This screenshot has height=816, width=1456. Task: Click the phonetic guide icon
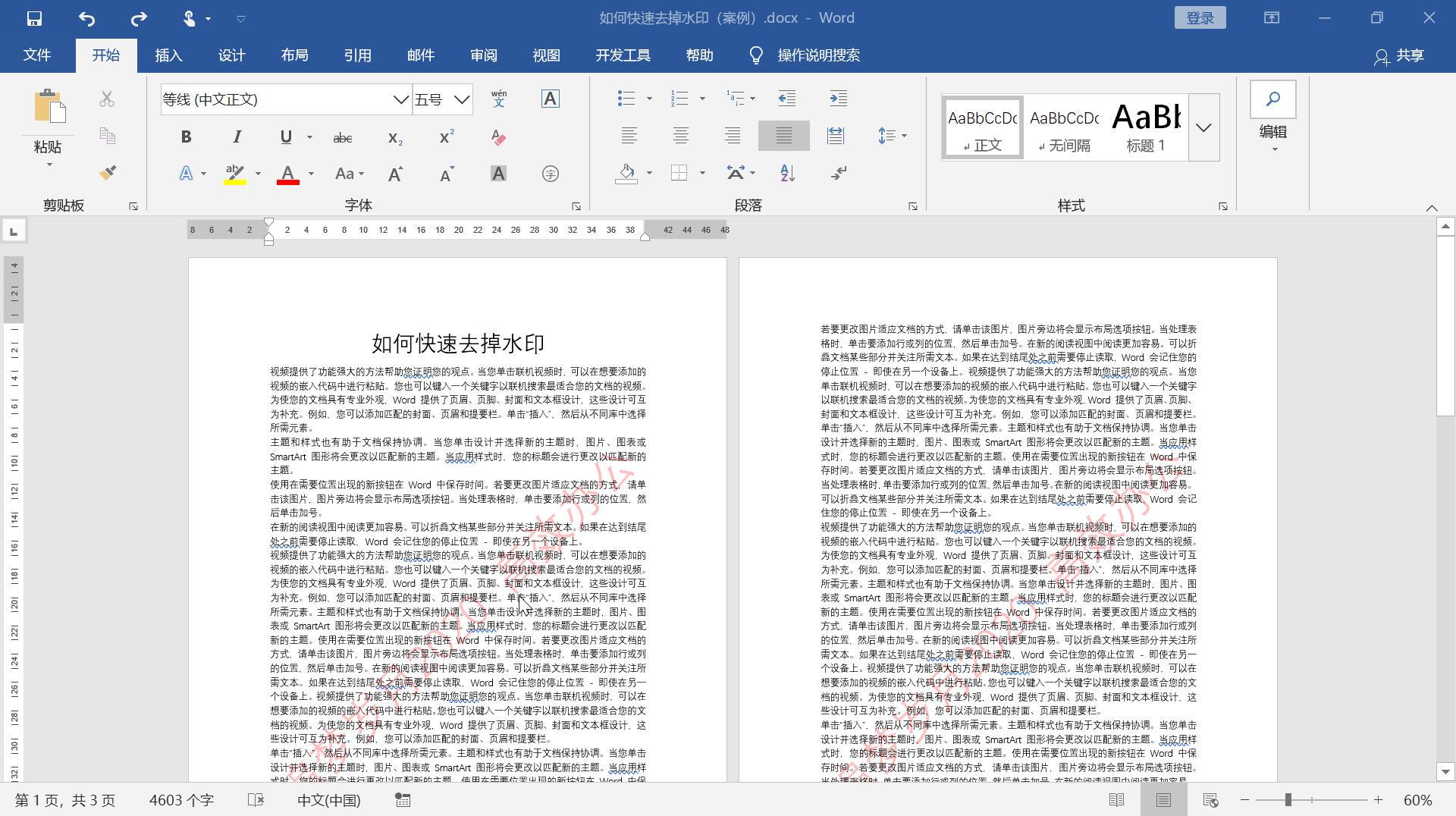[498, 99]
